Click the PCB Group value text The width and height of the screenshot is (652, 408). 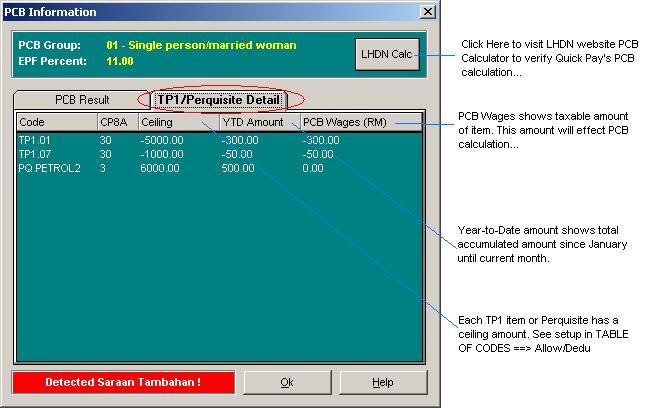click(x=201, y=45)
